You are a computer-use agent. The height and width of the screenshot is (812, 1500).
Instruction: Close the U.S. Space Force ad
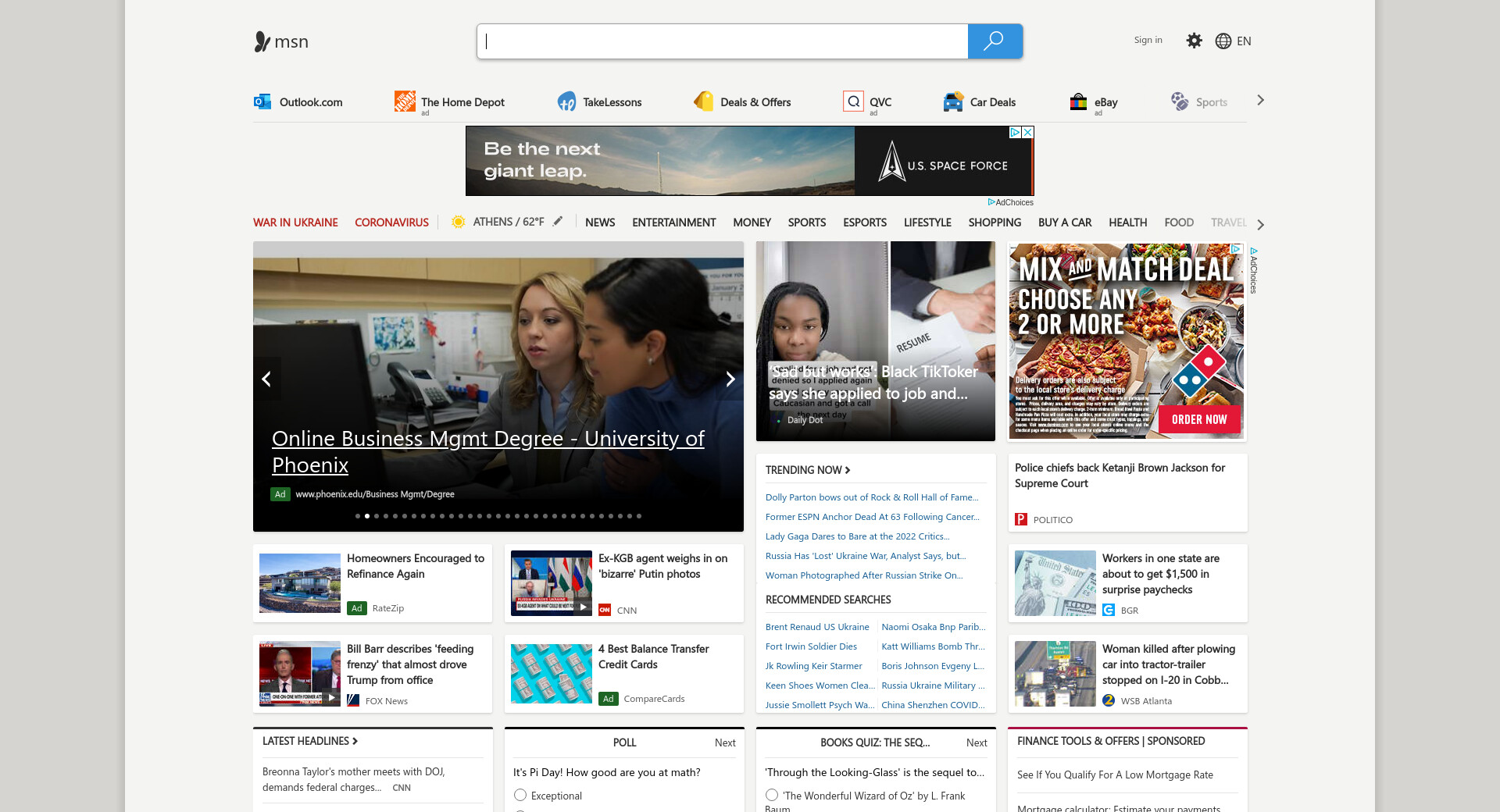tap(1028, 133)
